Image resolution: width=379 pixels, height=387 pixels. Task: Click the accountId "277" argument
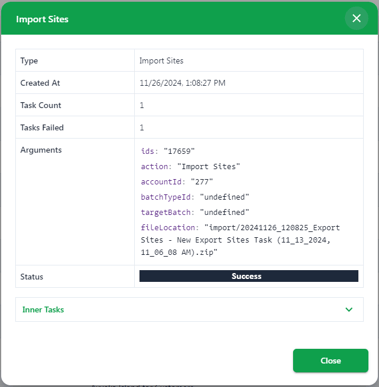(177, 182)
